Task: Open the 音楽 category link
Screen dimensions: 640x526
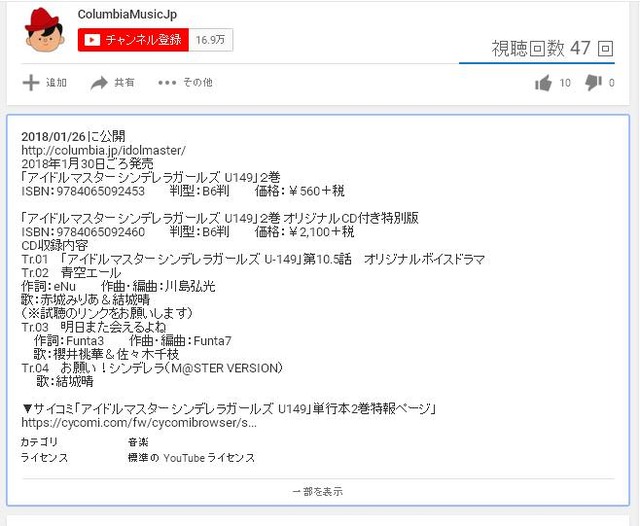Action: pos(138,442)
